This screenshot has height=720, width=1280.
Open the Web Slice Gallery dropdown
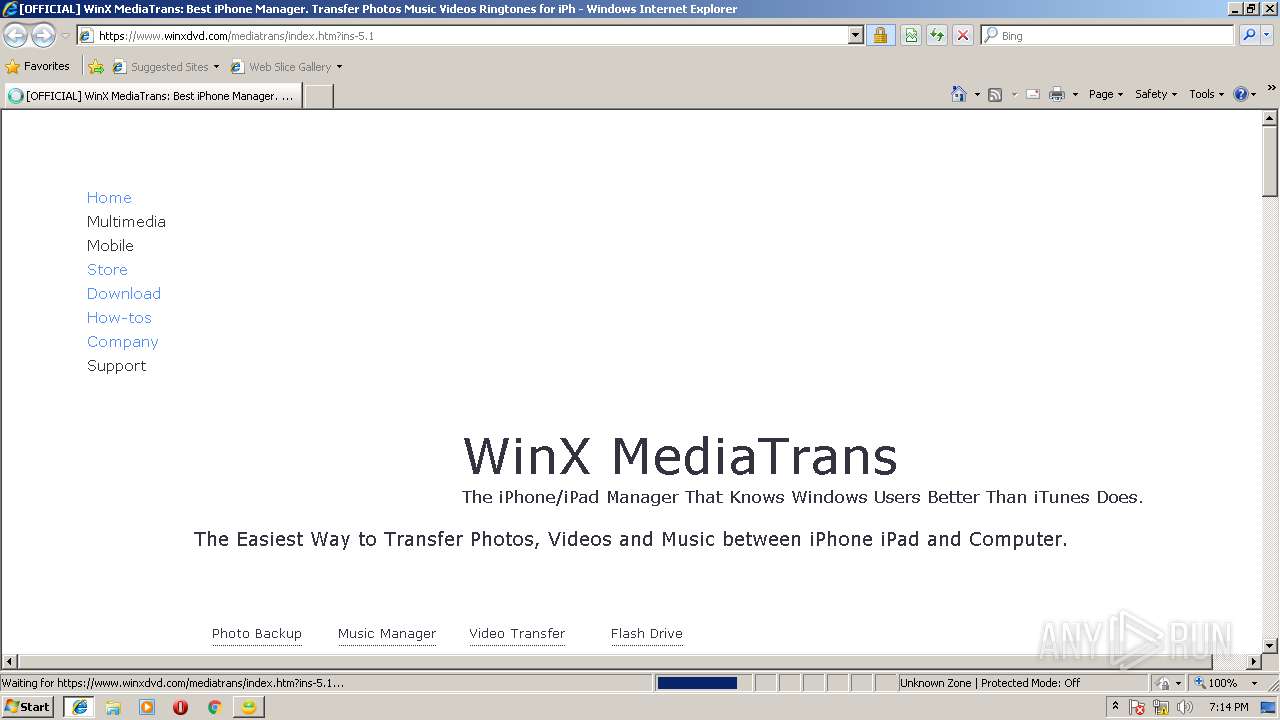point(287,67)
